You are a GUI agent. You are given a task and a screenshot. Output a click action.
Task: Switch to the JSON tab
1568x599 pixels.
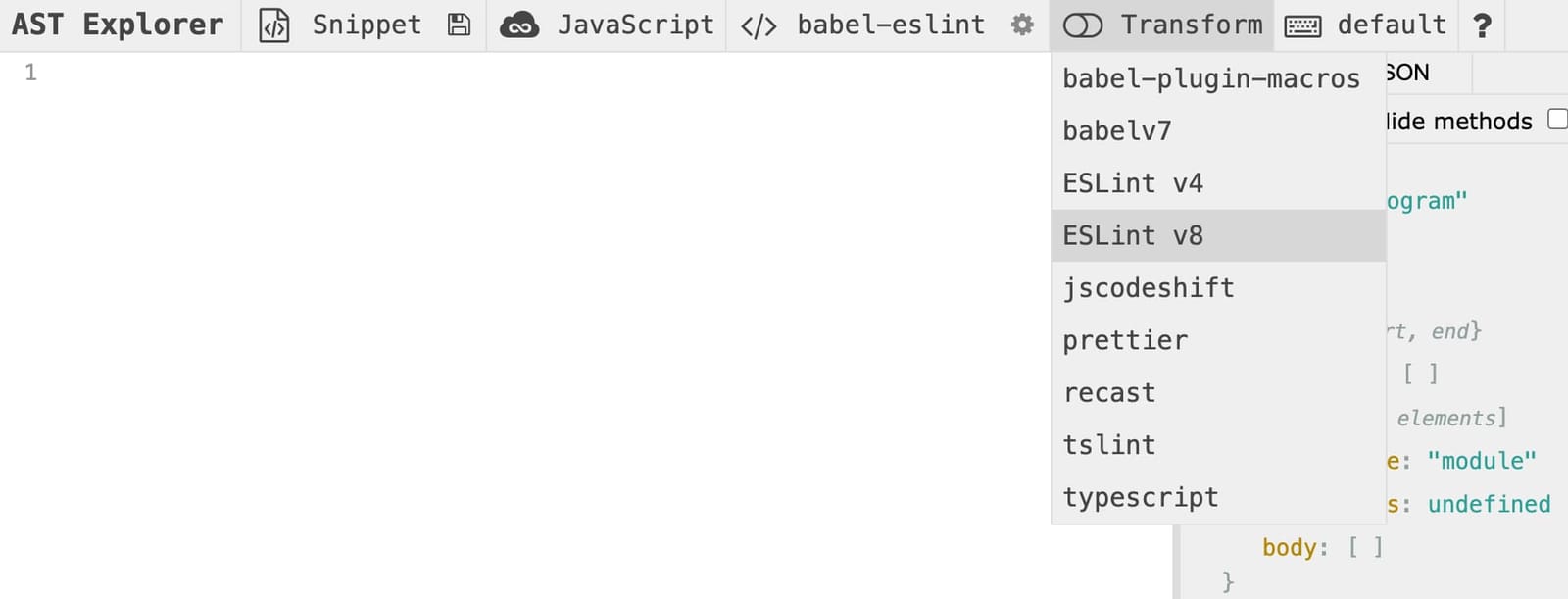point(1411,72)
